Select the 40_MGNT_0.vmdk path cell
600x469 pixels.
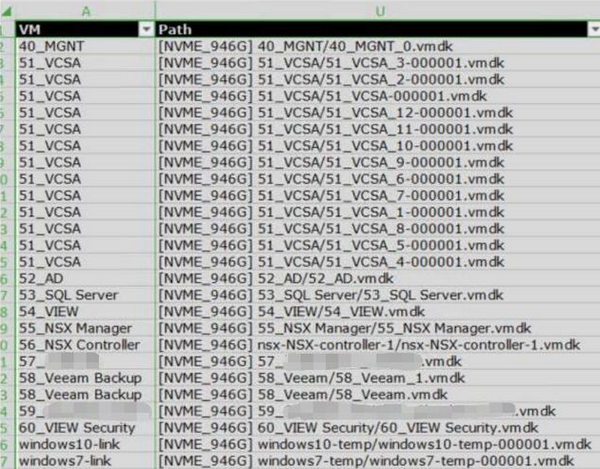tap(378, 46)
